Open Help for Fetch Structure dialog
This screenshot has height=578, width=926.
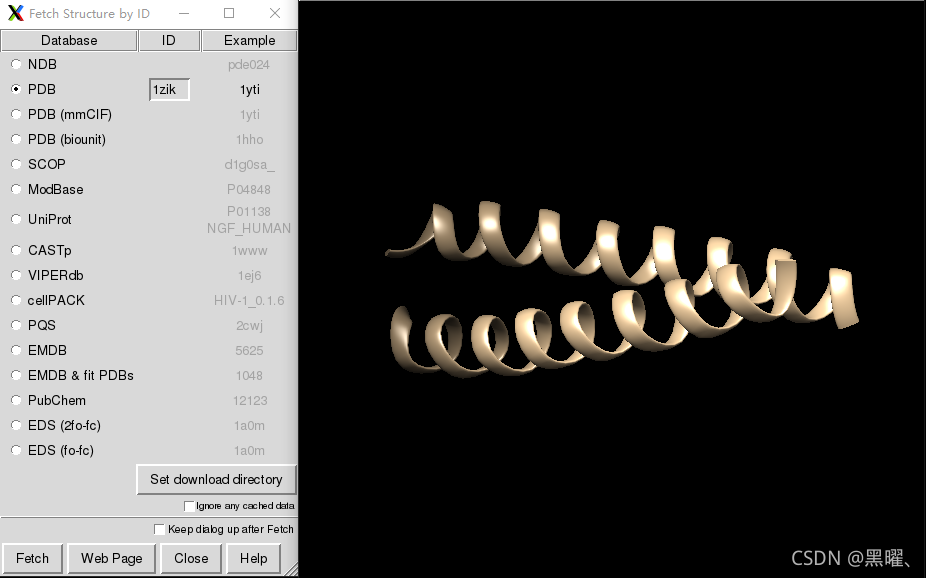[253, 558]
